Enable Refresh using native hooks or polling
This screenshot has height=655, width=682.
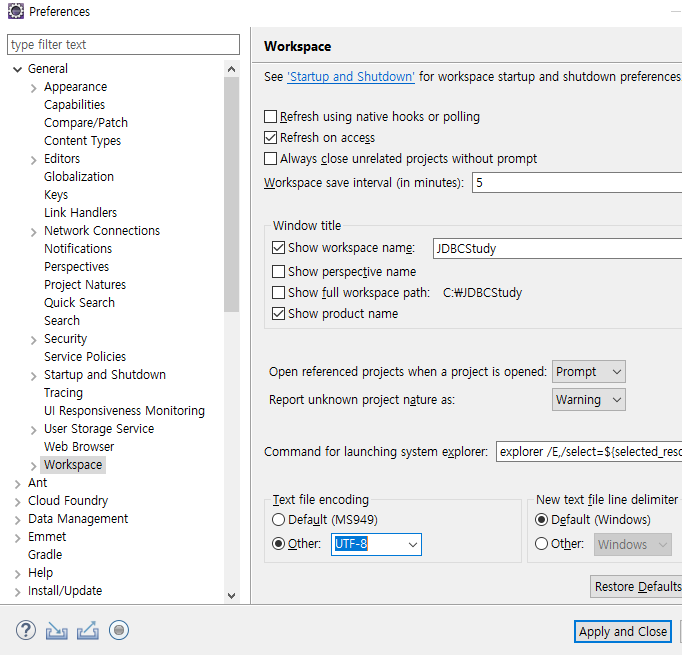[x=271, y=117]
